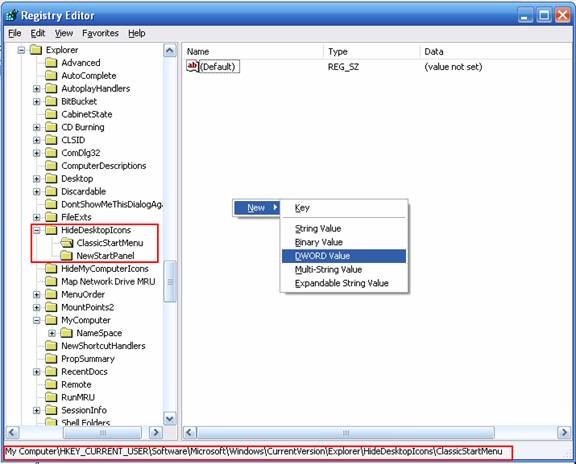Expand the Desktop key
Viewport: 576px width, 464px height.
pyautogui.click(x=37, y=179)
